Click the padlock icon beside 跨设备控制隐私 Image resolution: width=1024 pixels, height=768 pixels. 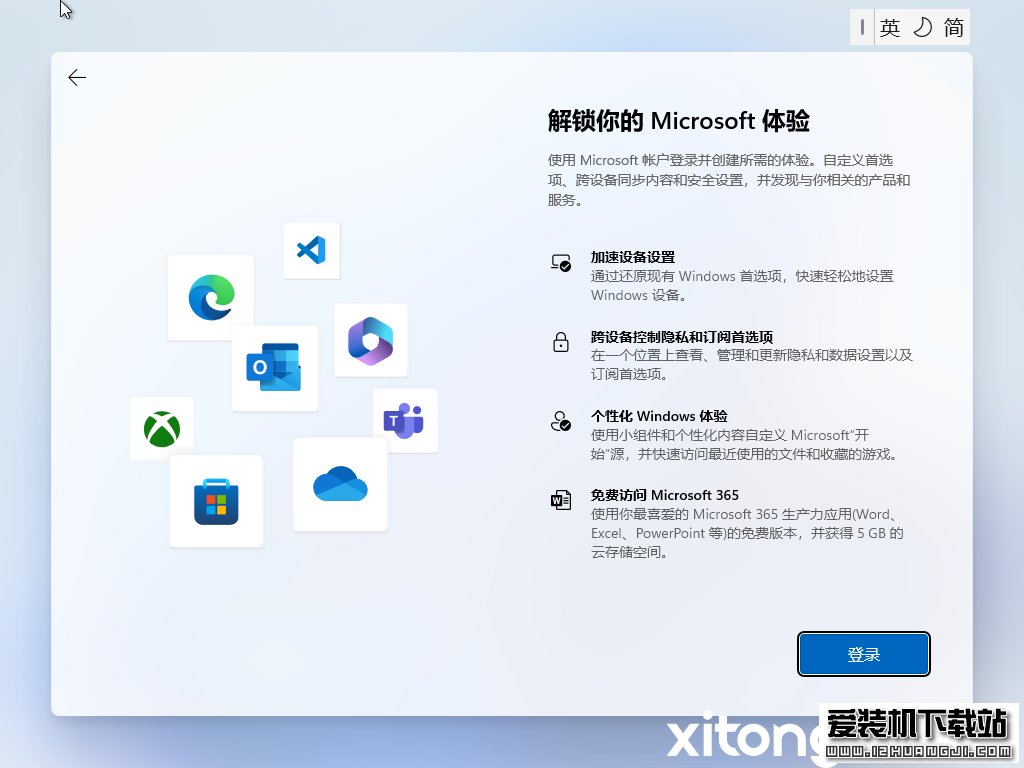[x=561, y=342]
